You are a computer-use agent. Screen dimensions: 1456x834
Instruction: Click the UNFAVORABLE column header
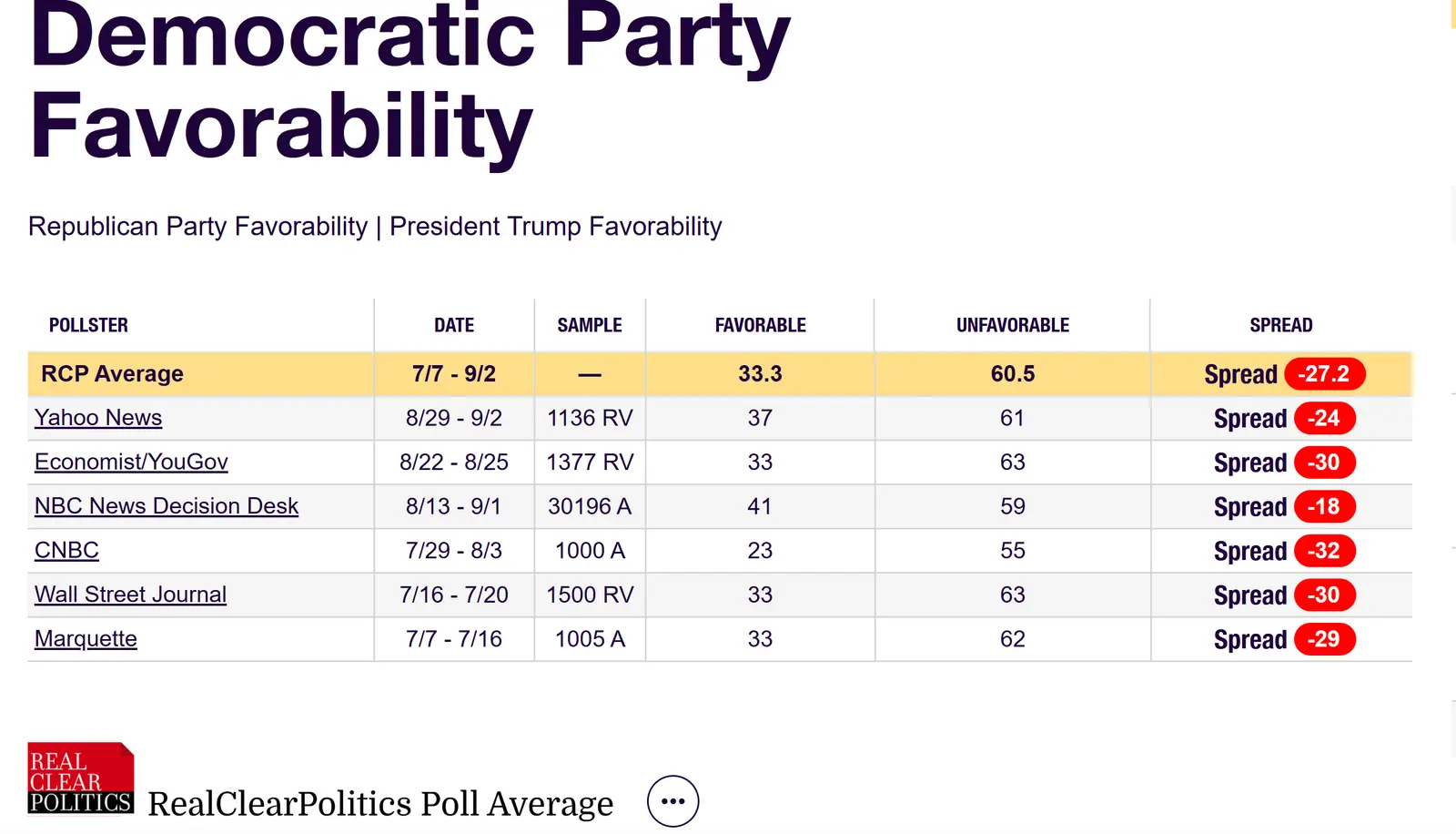pyautogui.click(x=1012, y=325)
